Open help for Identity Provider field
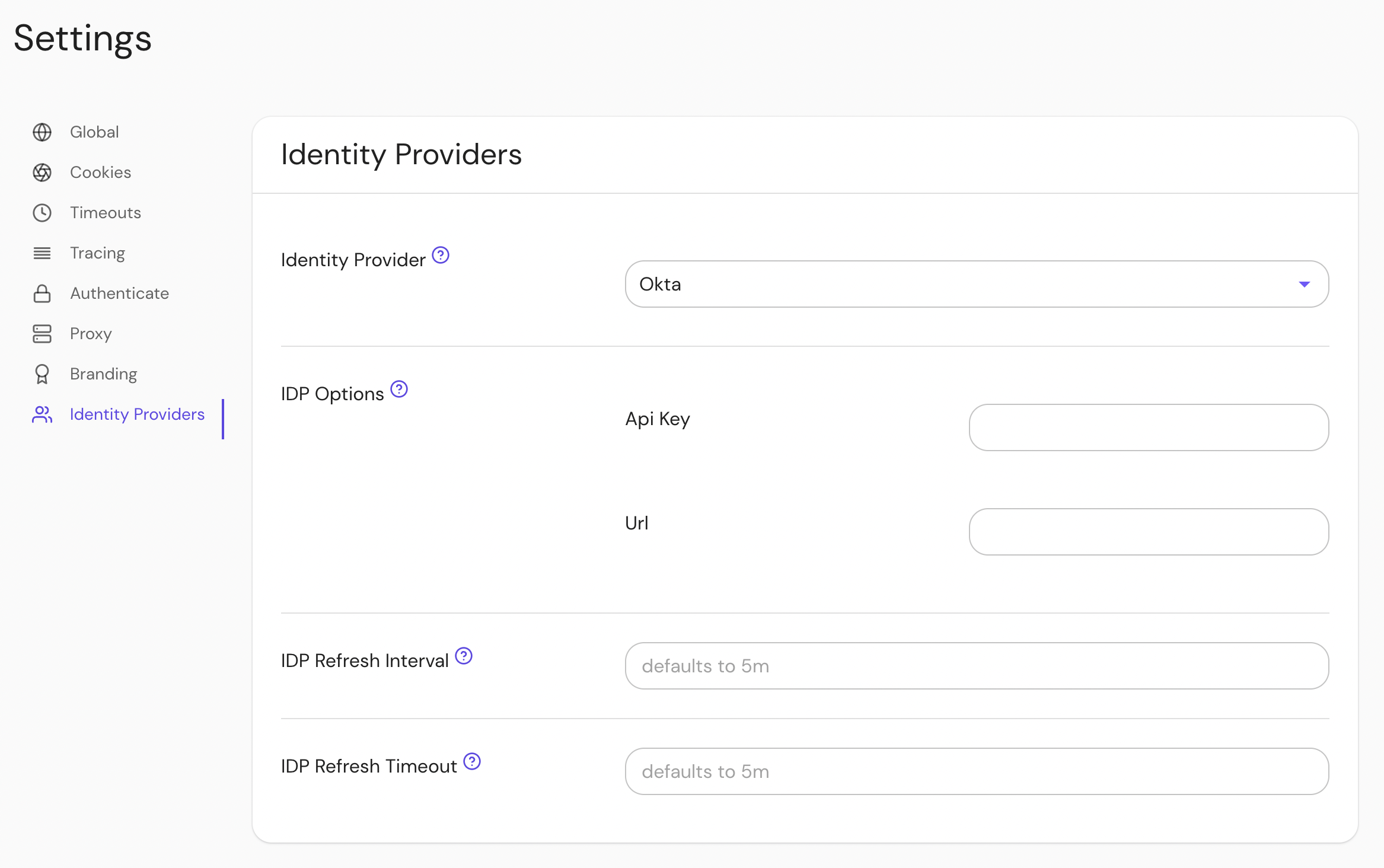Screen dimensions: 1384x868 pyautogui.click(x=441, y=256)
